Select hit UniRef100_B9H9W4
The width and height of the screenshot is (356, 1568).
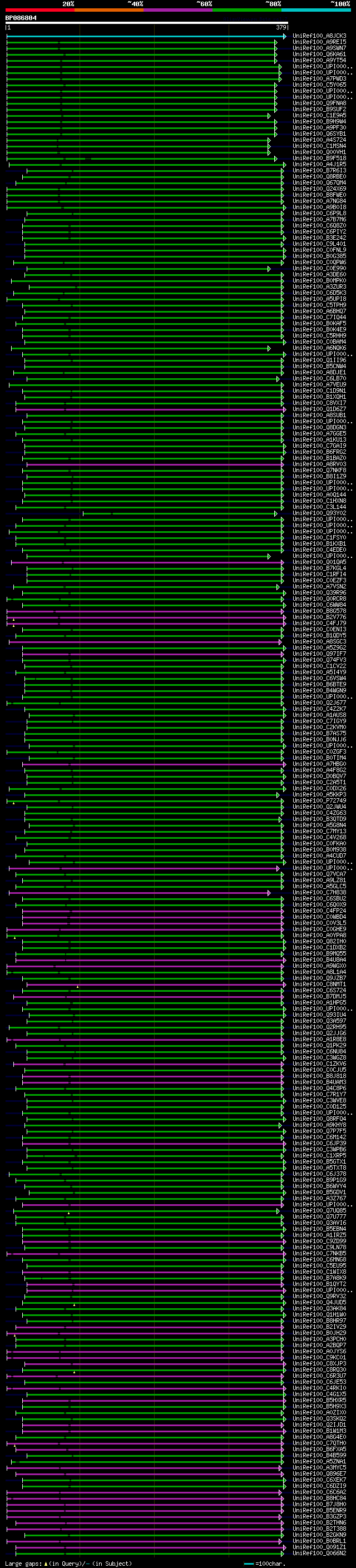click(x=319, y=121)
